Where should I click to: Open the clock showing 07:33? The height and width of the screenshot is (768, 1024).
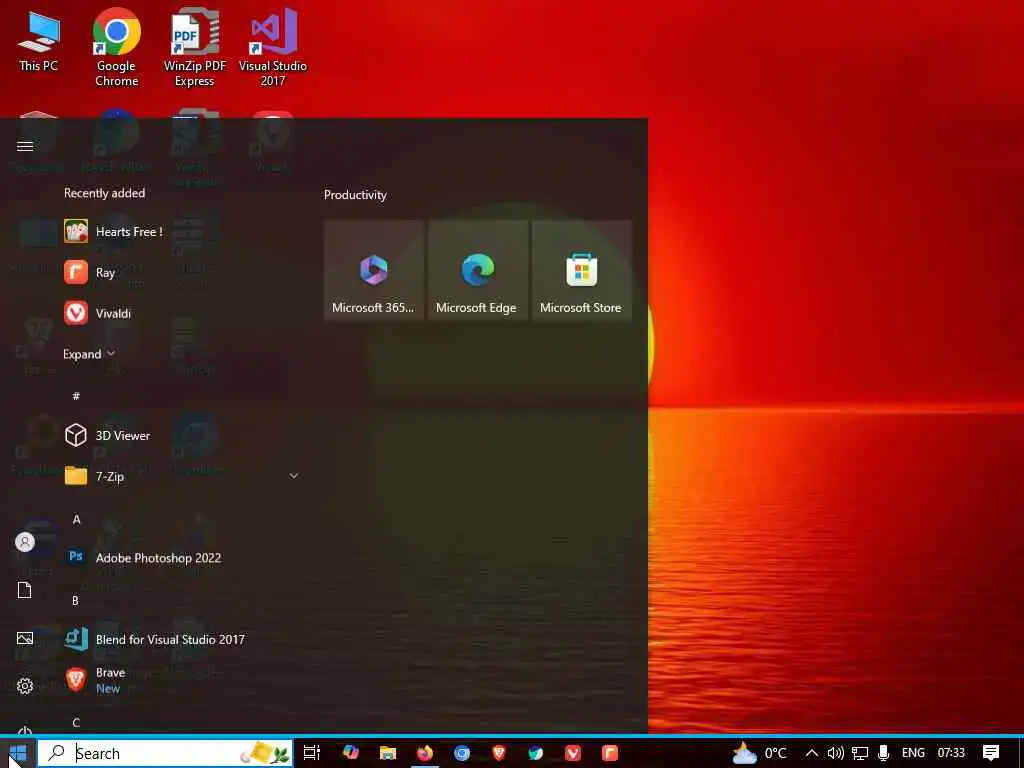[951, 753]
